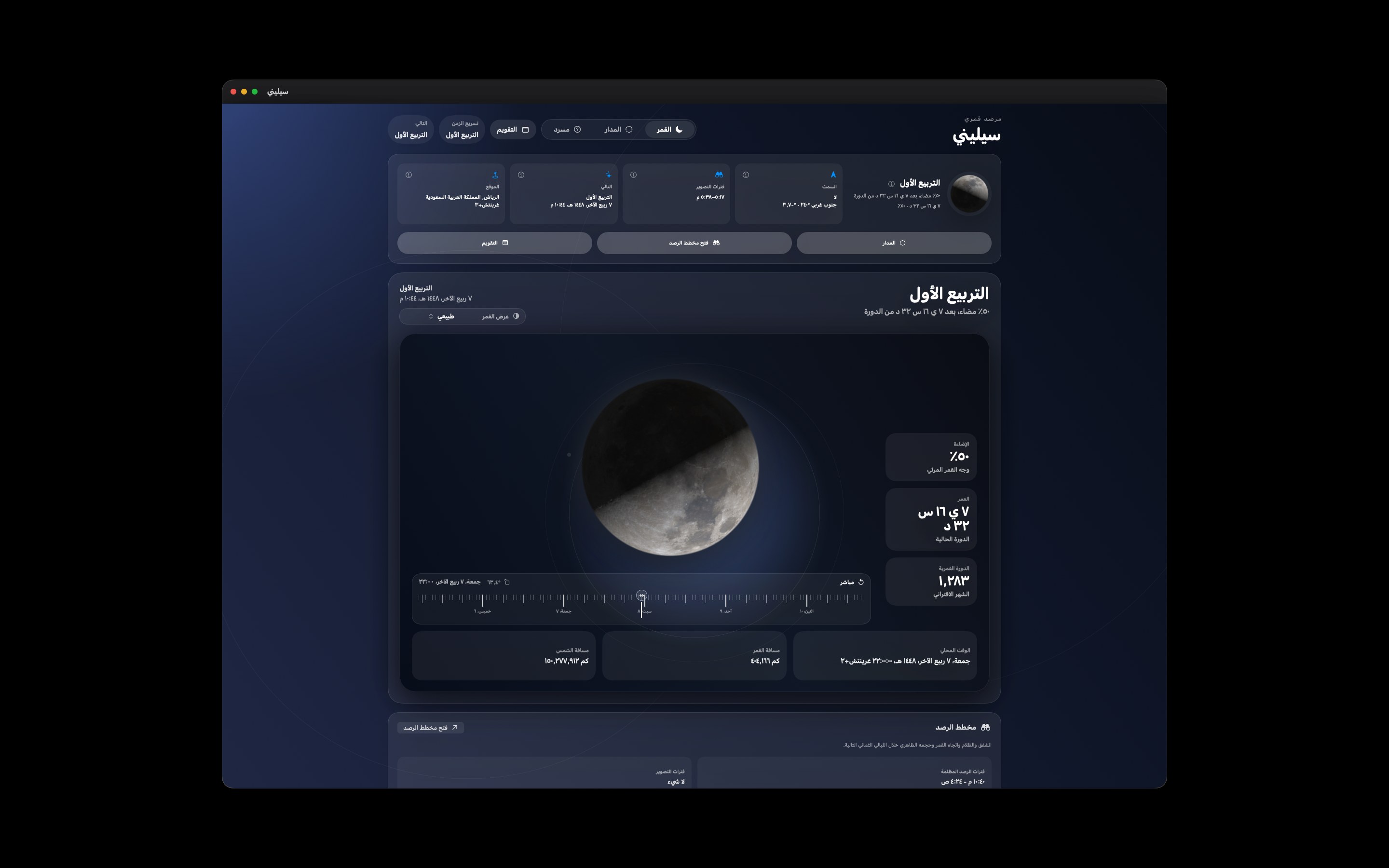The width and height of the screenshot is (1389, 868).
Task: Click the azimuth arrow icon on the السمت card
Action: [x=833, y=175]
